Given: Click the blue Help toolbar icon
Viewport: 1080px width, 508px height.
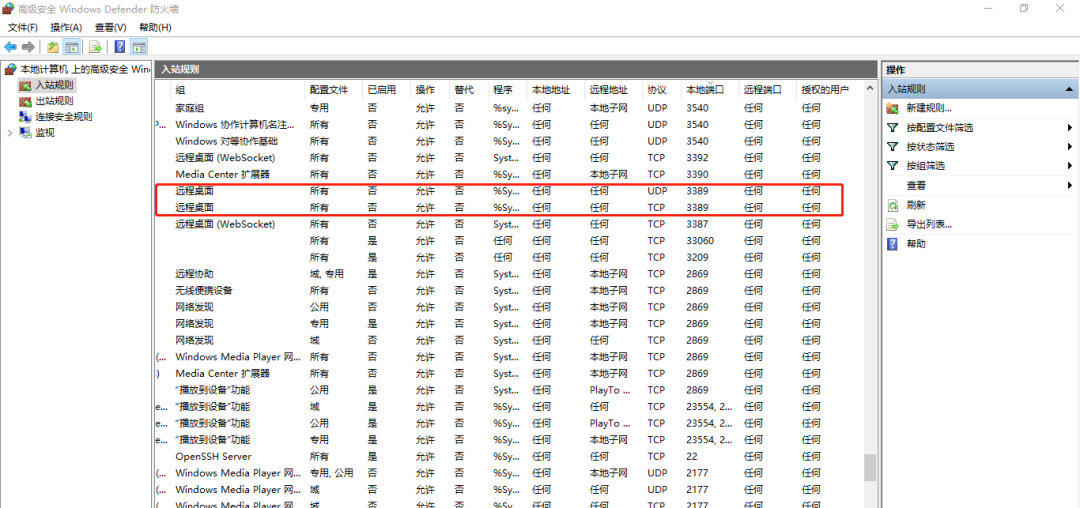Looking at the screenshot, I should tap(120, 47).
